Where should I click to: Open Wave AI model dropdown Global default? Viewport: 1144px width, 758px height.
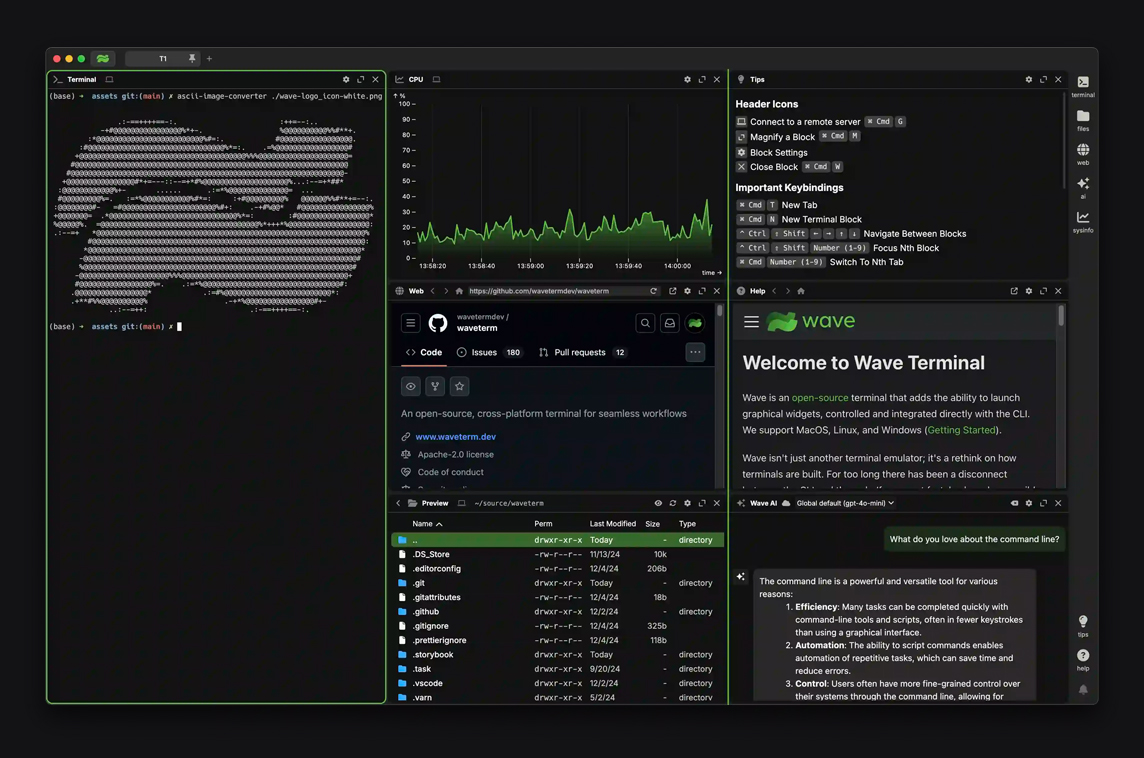[845, 503]
